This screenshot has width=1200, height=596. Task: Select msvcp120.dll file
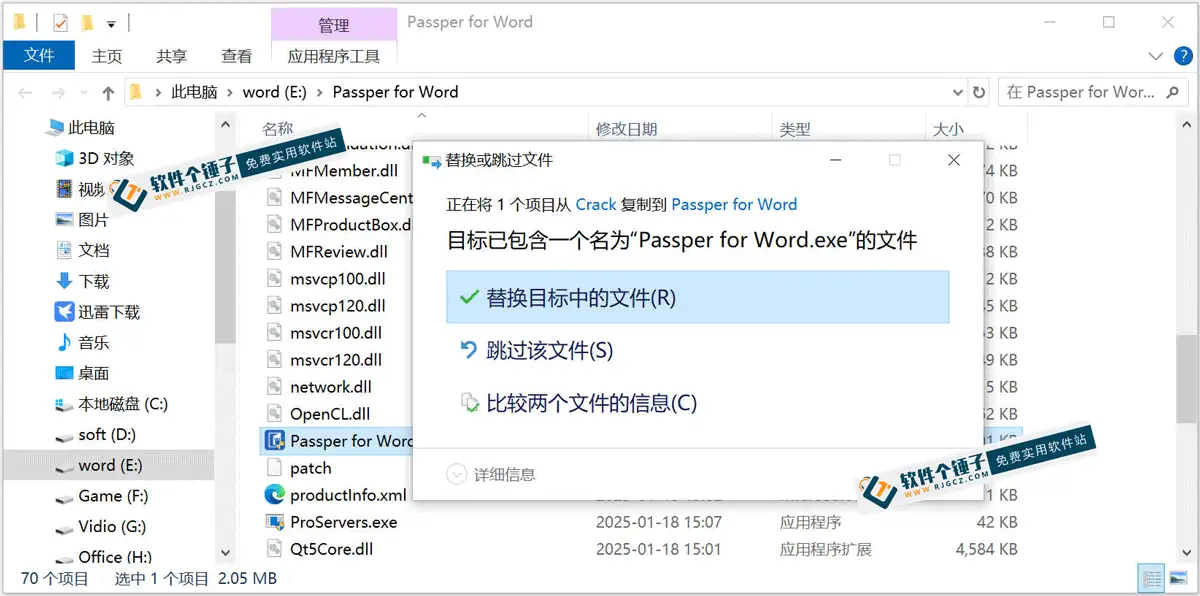[x=337, y=306]
